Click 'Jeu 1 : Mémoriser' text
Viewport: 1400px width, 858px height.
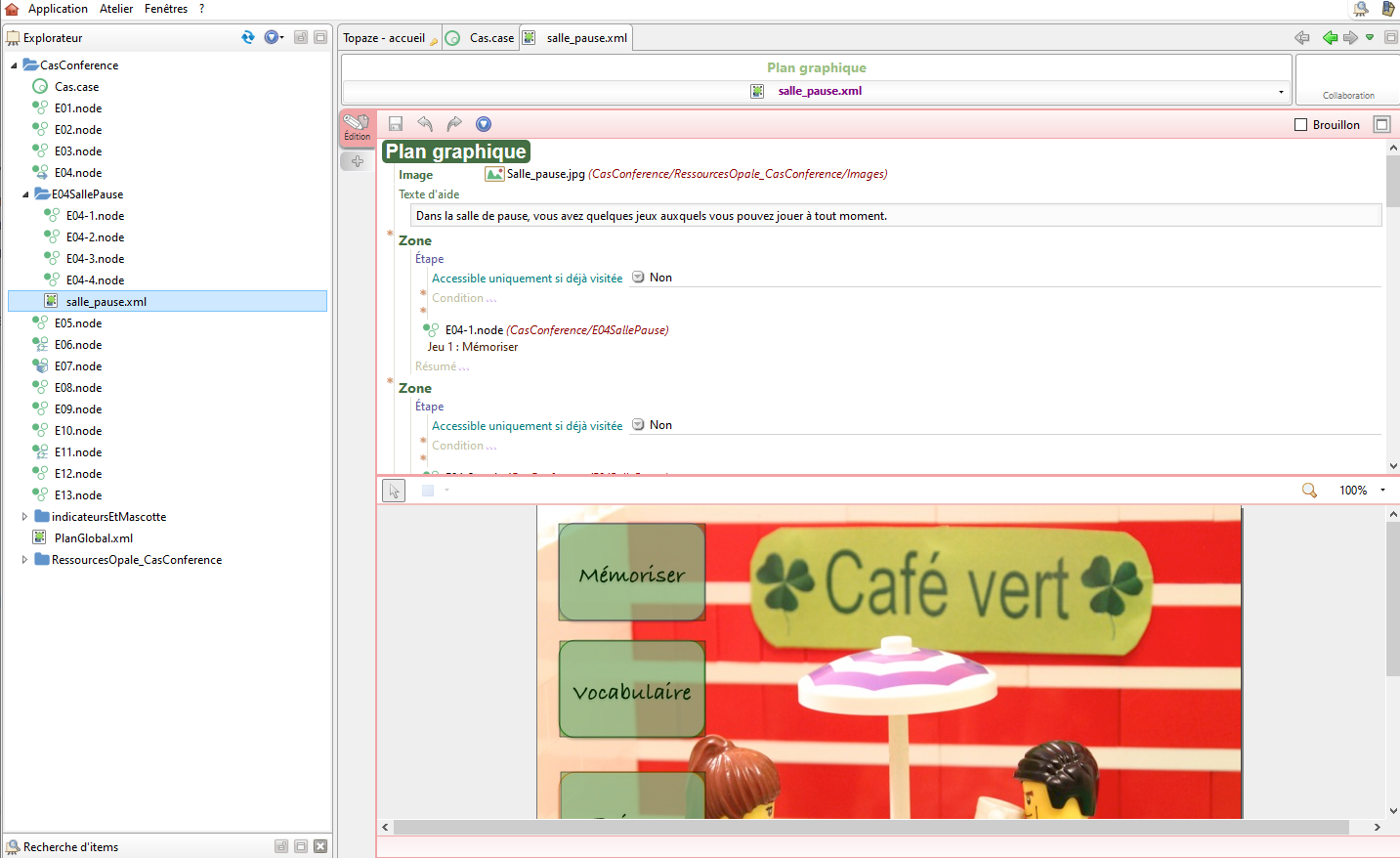click(473, 347)
